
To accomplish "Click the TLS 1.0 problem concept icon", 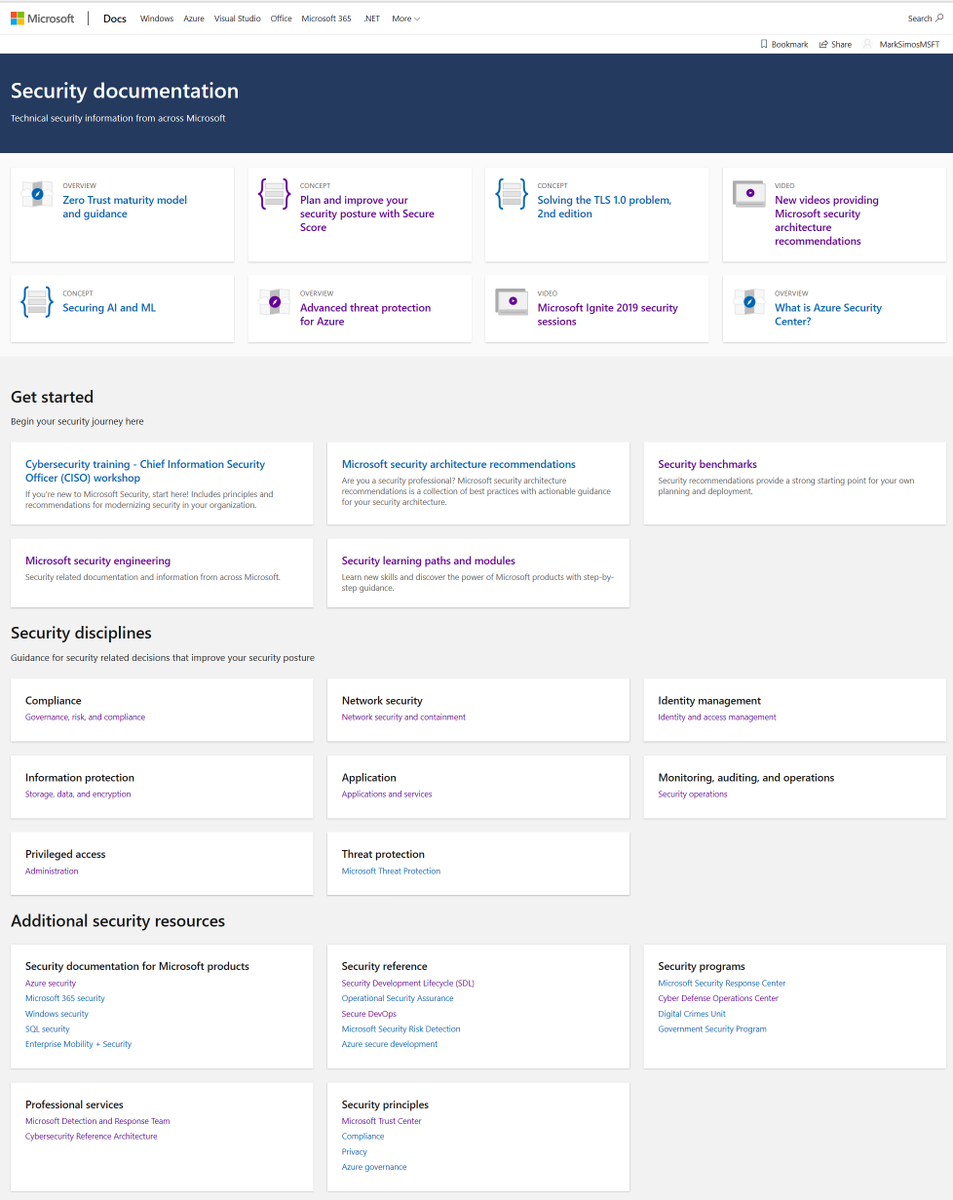I will (x=511, y=194).
